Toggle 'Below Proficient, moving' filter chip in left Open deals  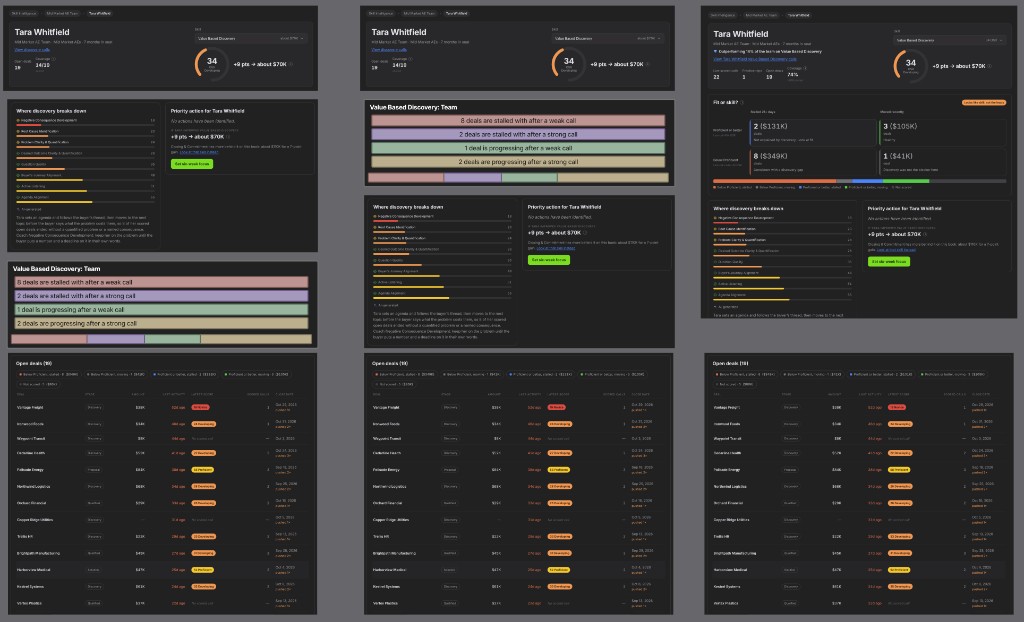tap(114, 374)
